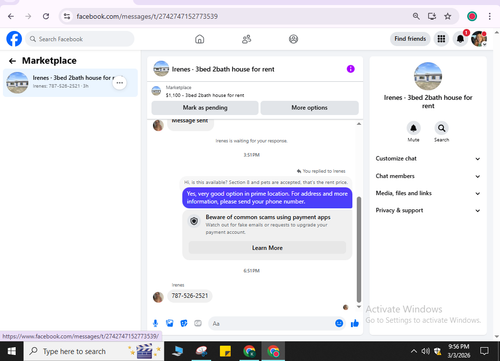Click the quoted 'Hi, is this available?' message
Screen dimensions: 500x361
[x=266, y=182]
